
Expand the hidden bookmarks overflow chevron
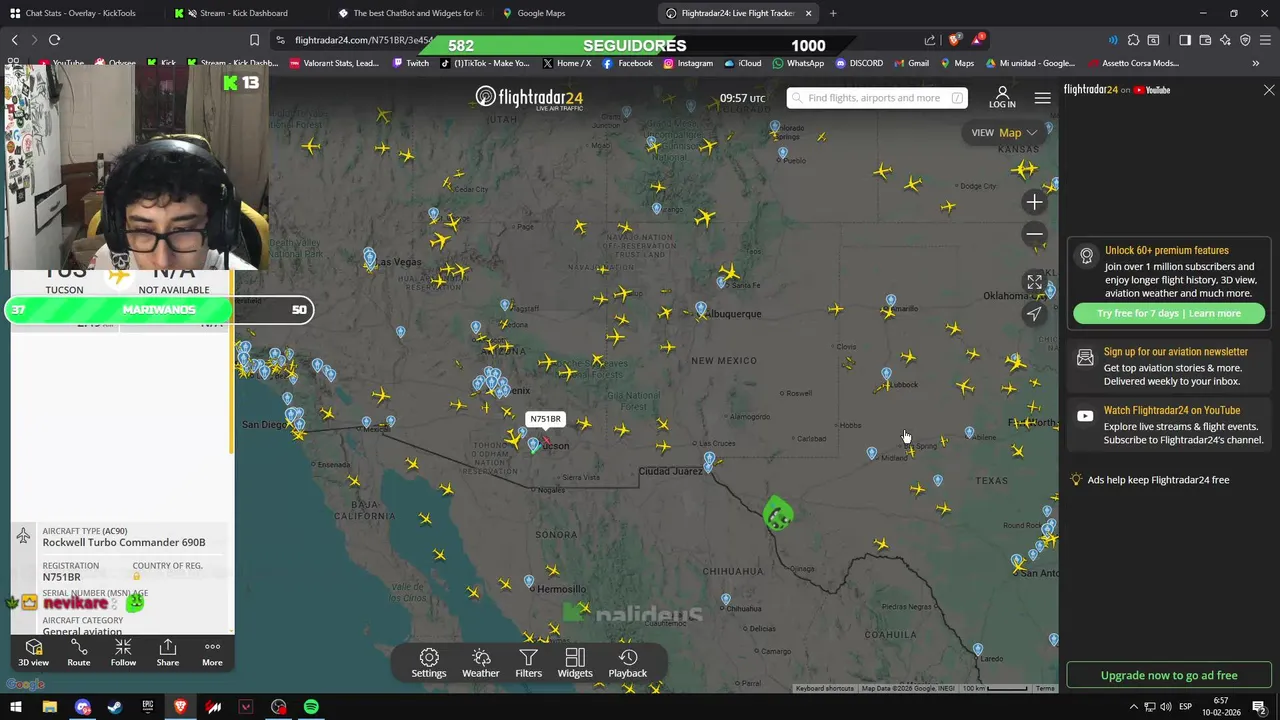tap(1256, 63)
